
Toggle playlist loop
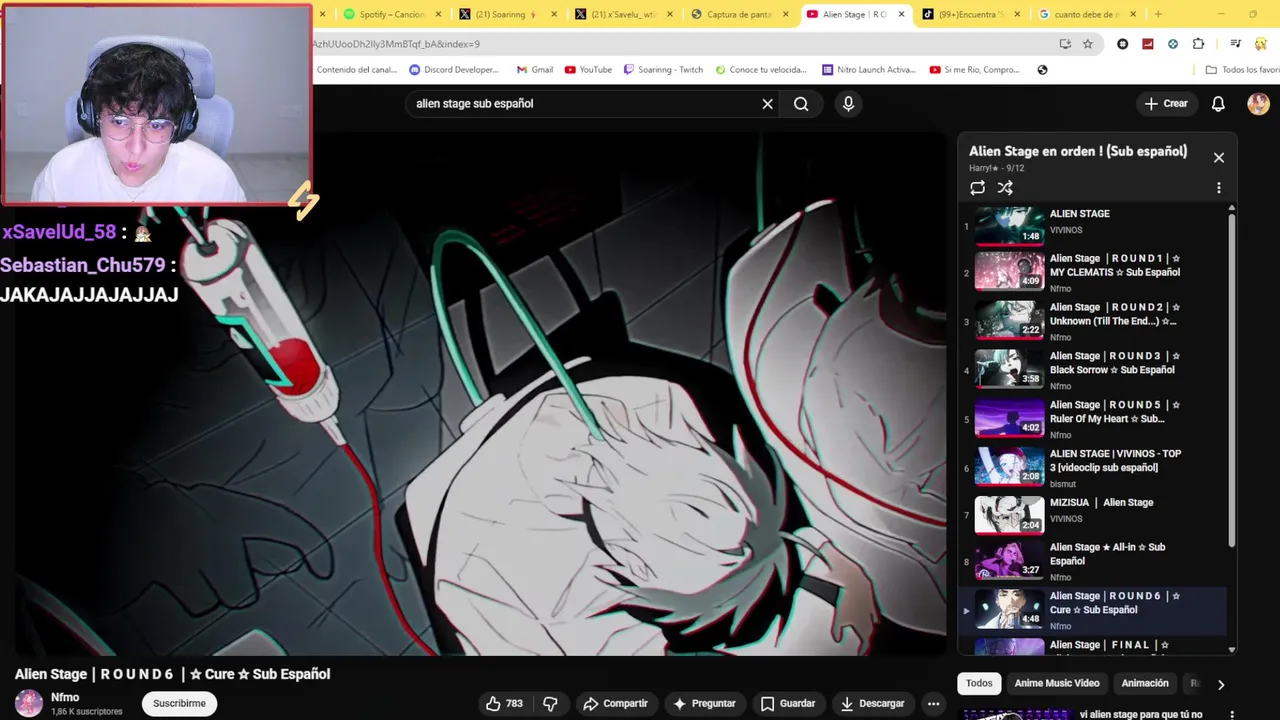tap(977, 188)
